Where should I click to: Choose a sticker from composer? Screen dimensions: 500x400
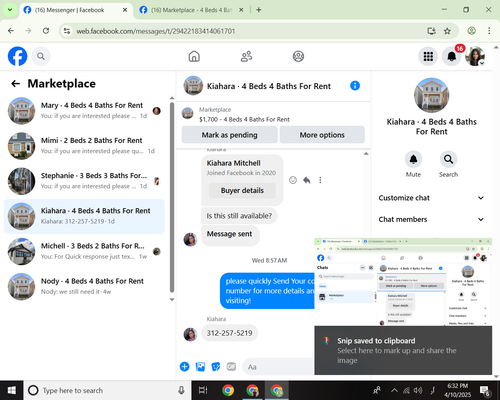tap(216, 367)
